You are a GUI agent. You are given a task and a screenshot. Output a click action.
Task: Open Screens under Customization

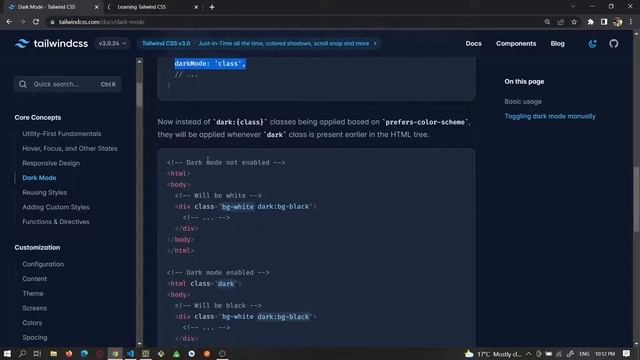(34, 309)
